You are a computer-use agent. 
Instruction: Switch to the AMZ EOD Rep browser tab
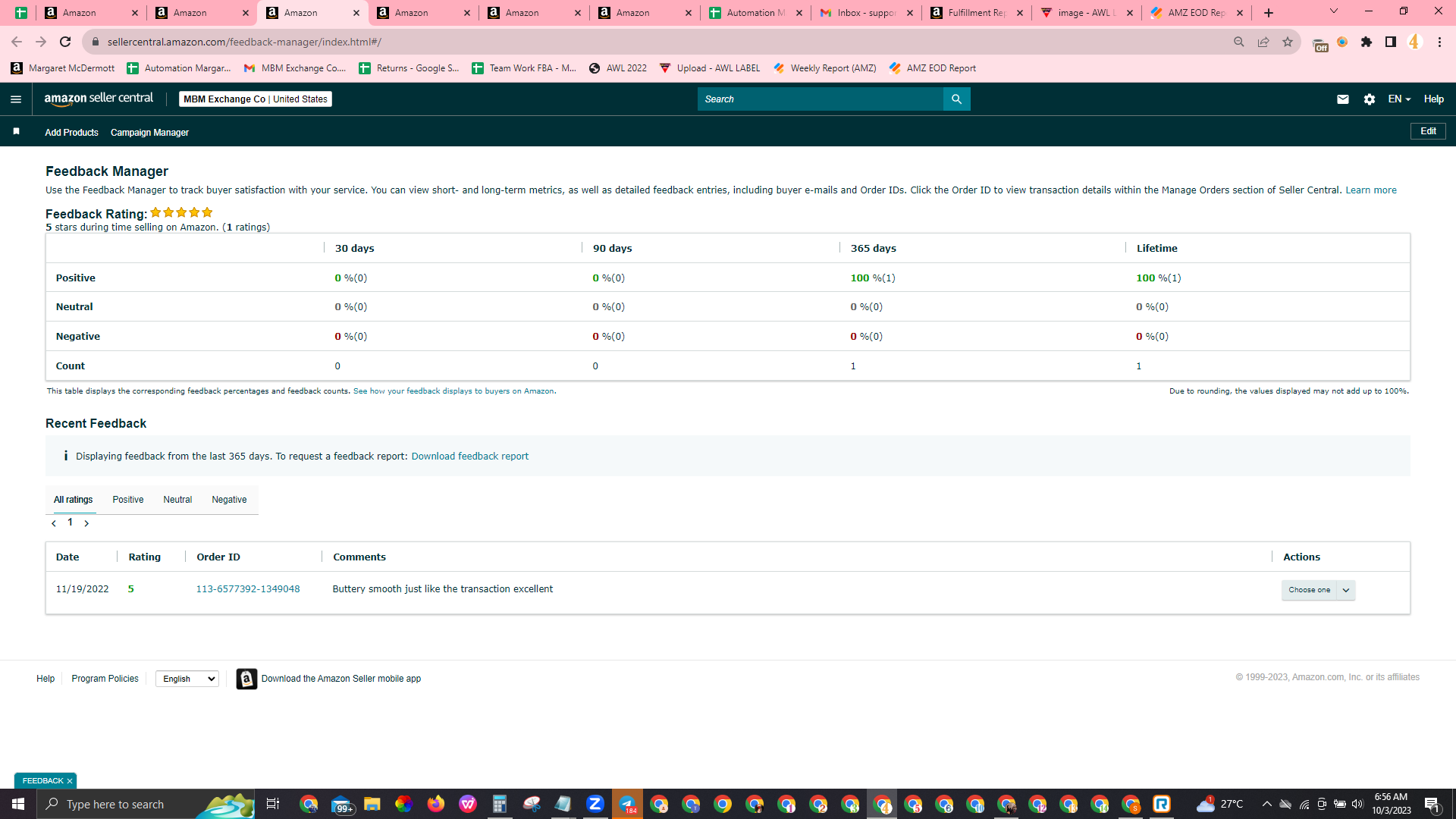pos(1196,13)
